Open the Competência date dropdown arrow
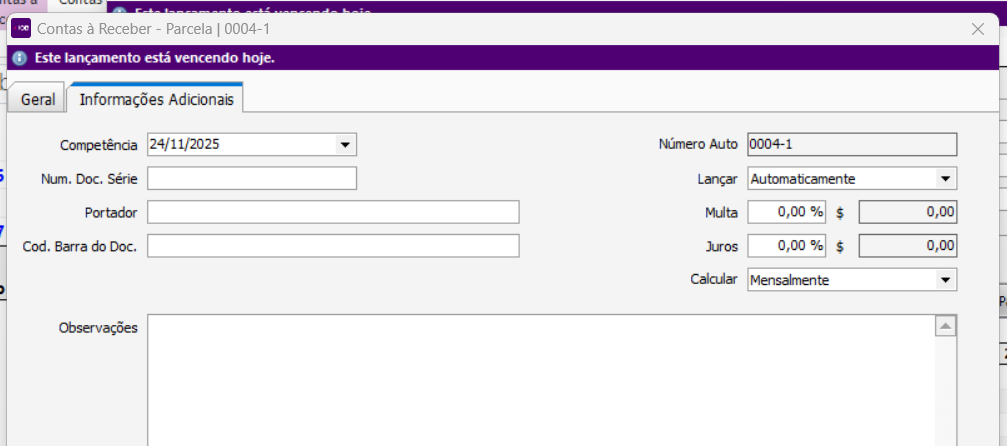1007x446 pixels. coord(345,145)
